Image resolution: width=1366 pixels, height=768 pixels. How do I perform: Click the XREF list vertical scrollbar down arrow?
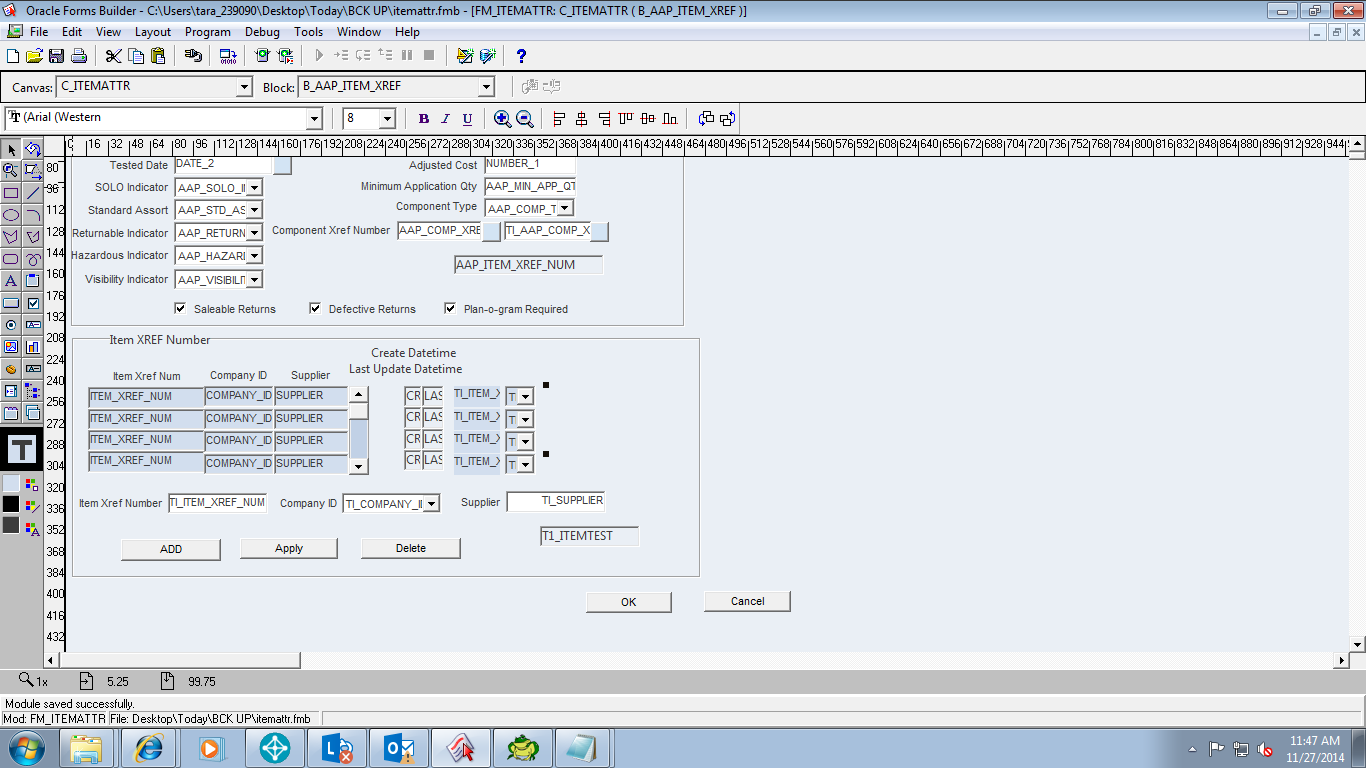[x=359, y=466]
